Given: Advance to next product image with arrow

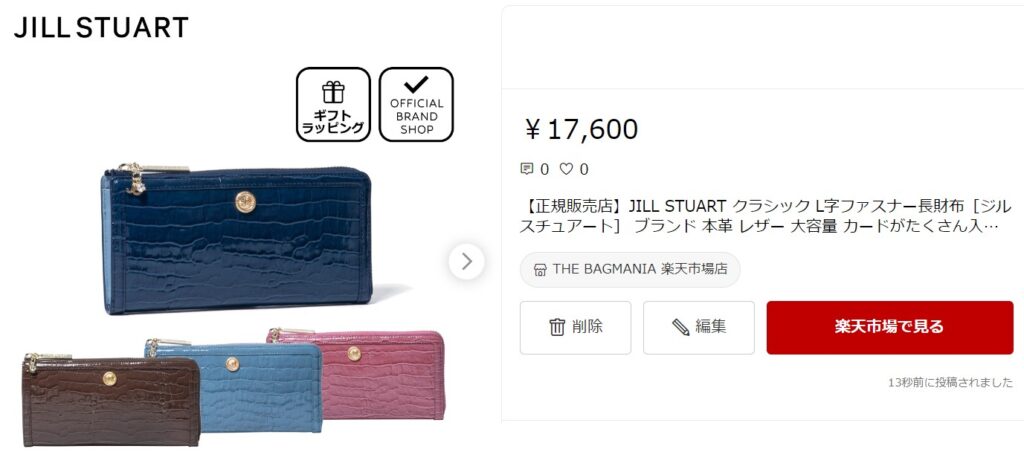Looking at the screenshot, I should pos(466,261).
